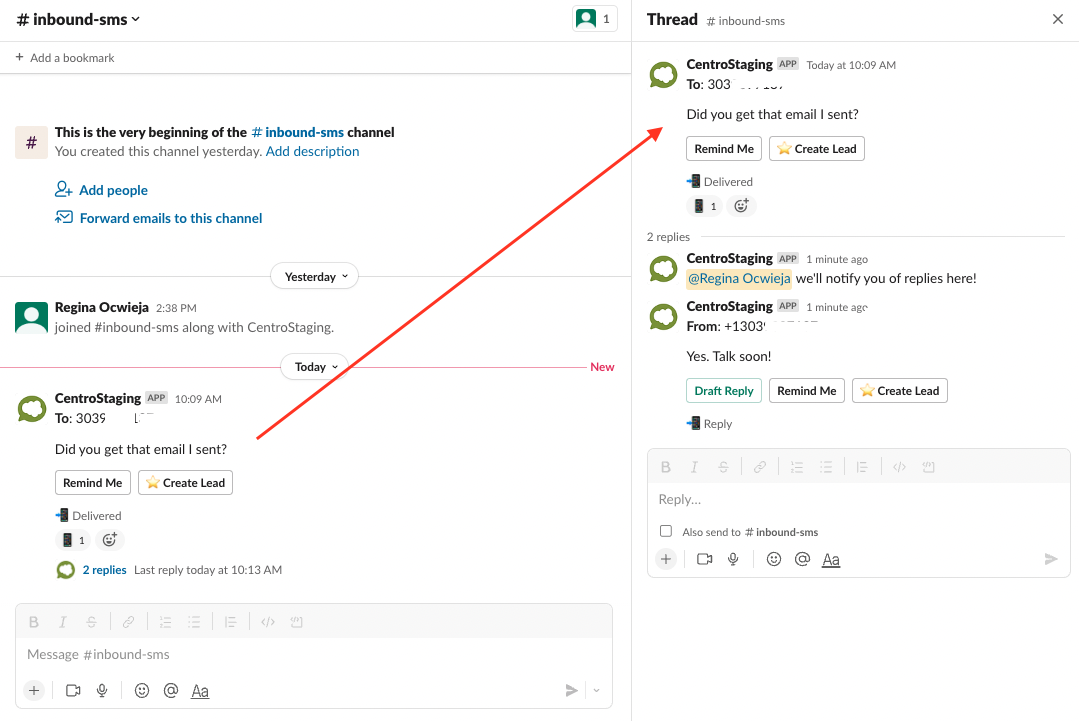Viewport: 1079px width, 721px height.
Task: Open attachments plus menu in thread composer
Action: 665,559
